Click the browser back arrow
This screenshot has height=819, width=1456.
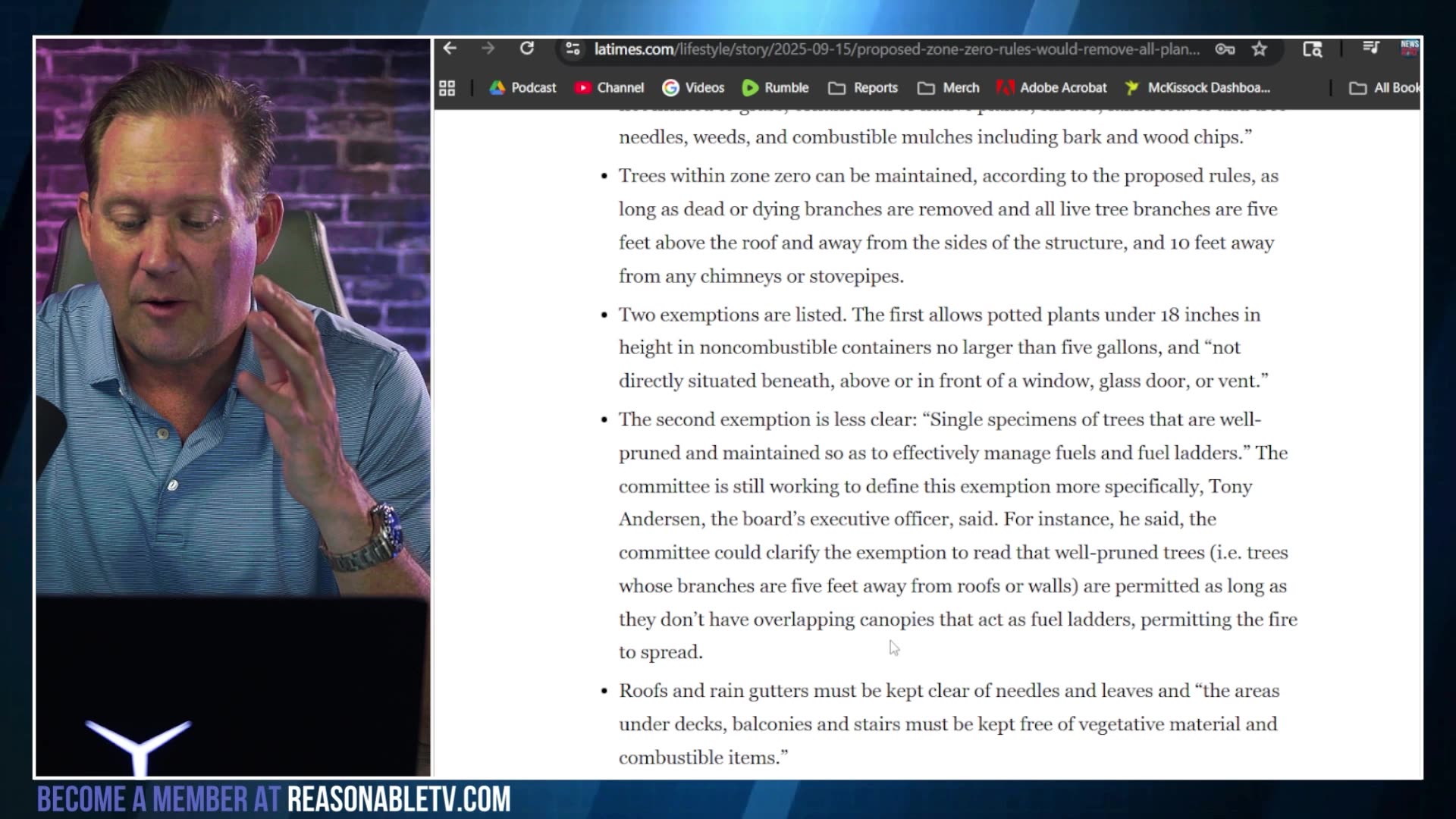[x=450, y=49]
